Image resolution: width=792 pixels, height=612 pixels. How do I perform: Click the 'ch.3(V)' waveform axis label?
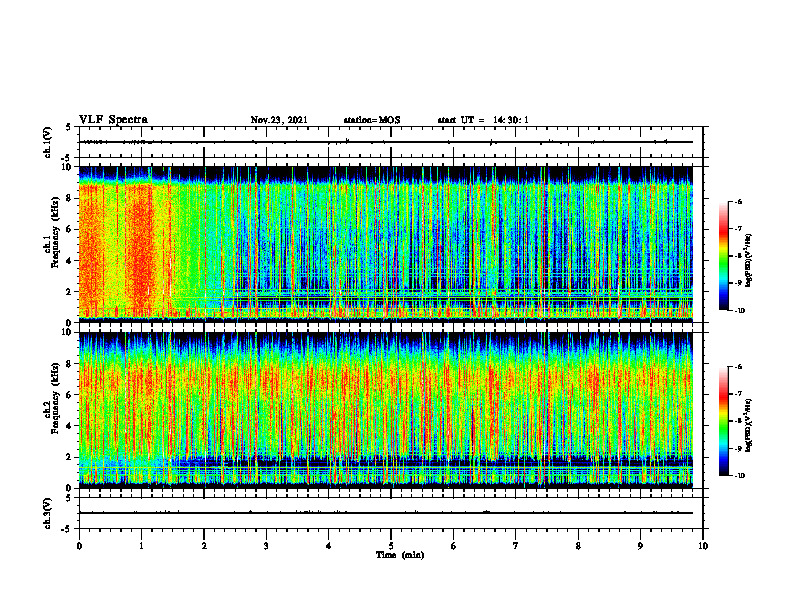[47, 513]
